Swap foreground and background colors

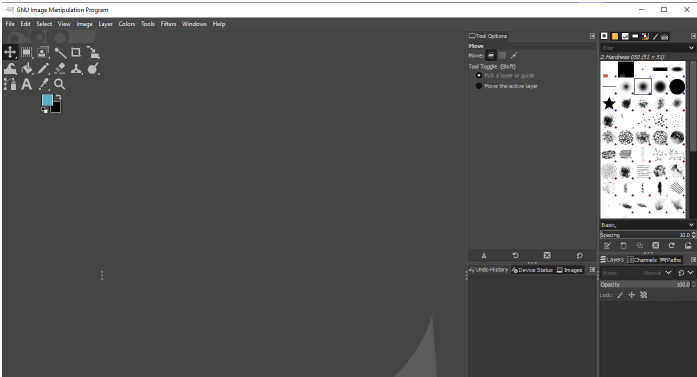58,96
